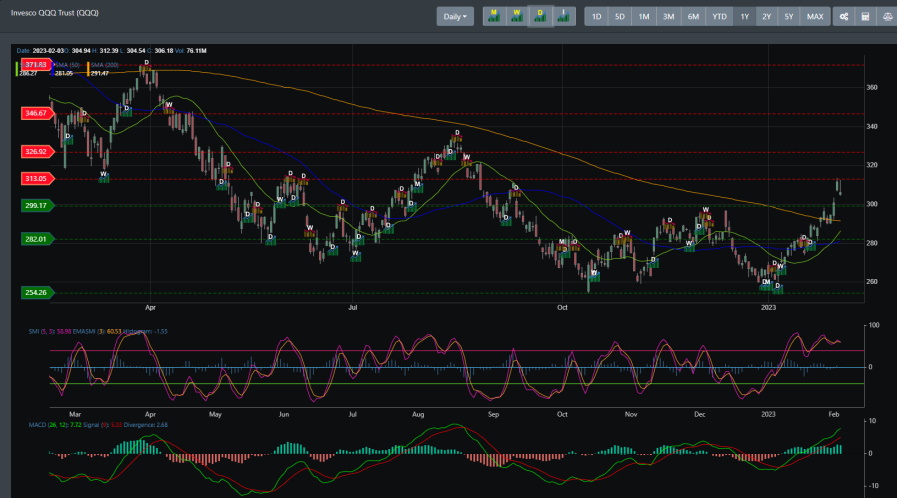Select the YTD time range

tap(719, 17)
